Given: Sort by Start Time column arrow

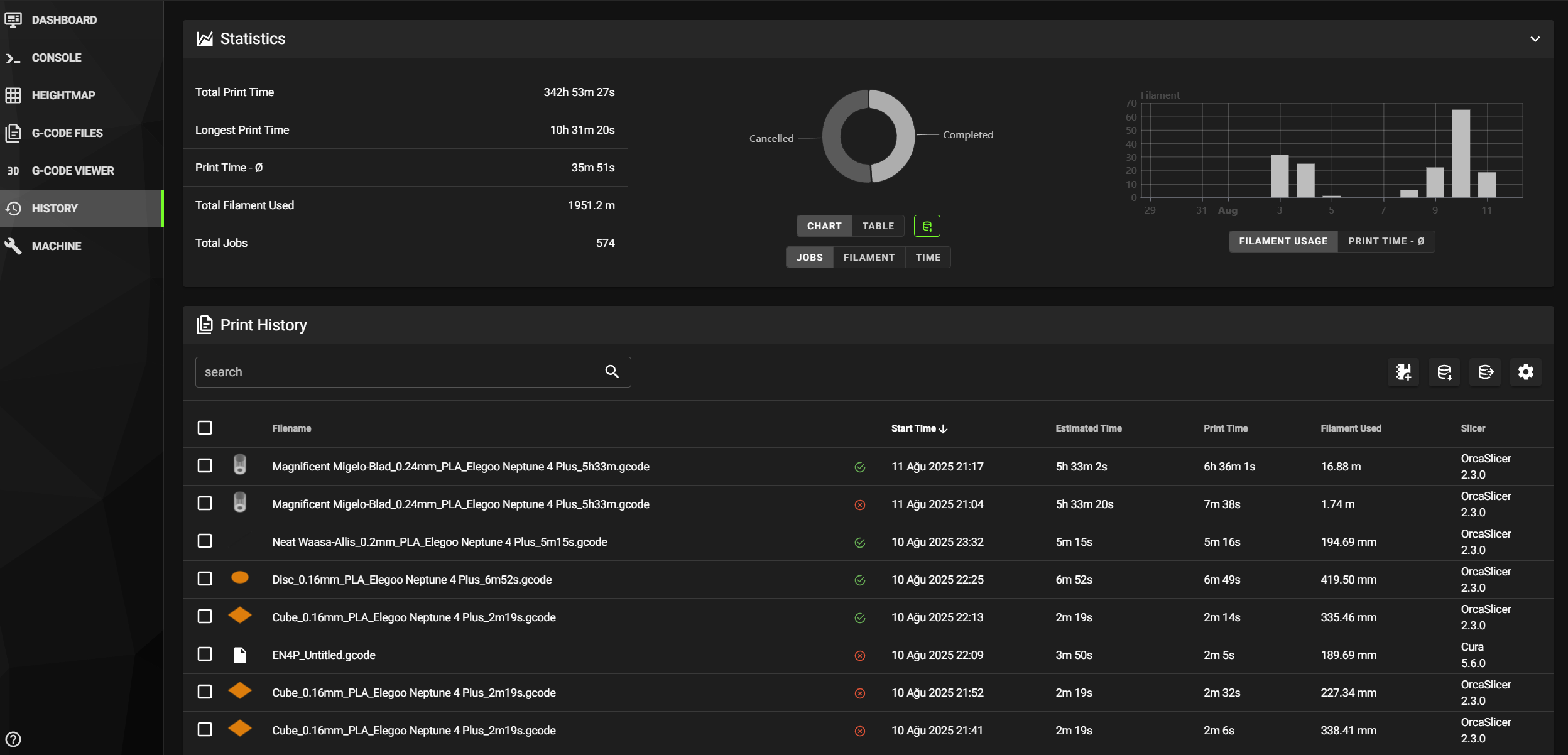Looking at the screenshot, I should coord(943,428).
